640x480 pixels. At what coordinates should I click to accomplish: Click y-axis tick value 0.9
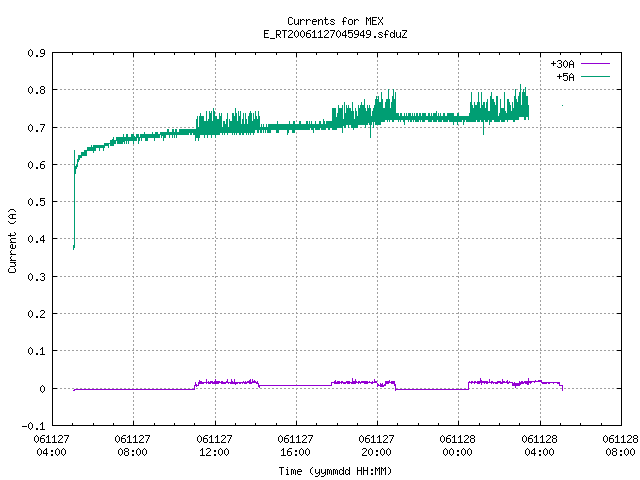[36, 53]
